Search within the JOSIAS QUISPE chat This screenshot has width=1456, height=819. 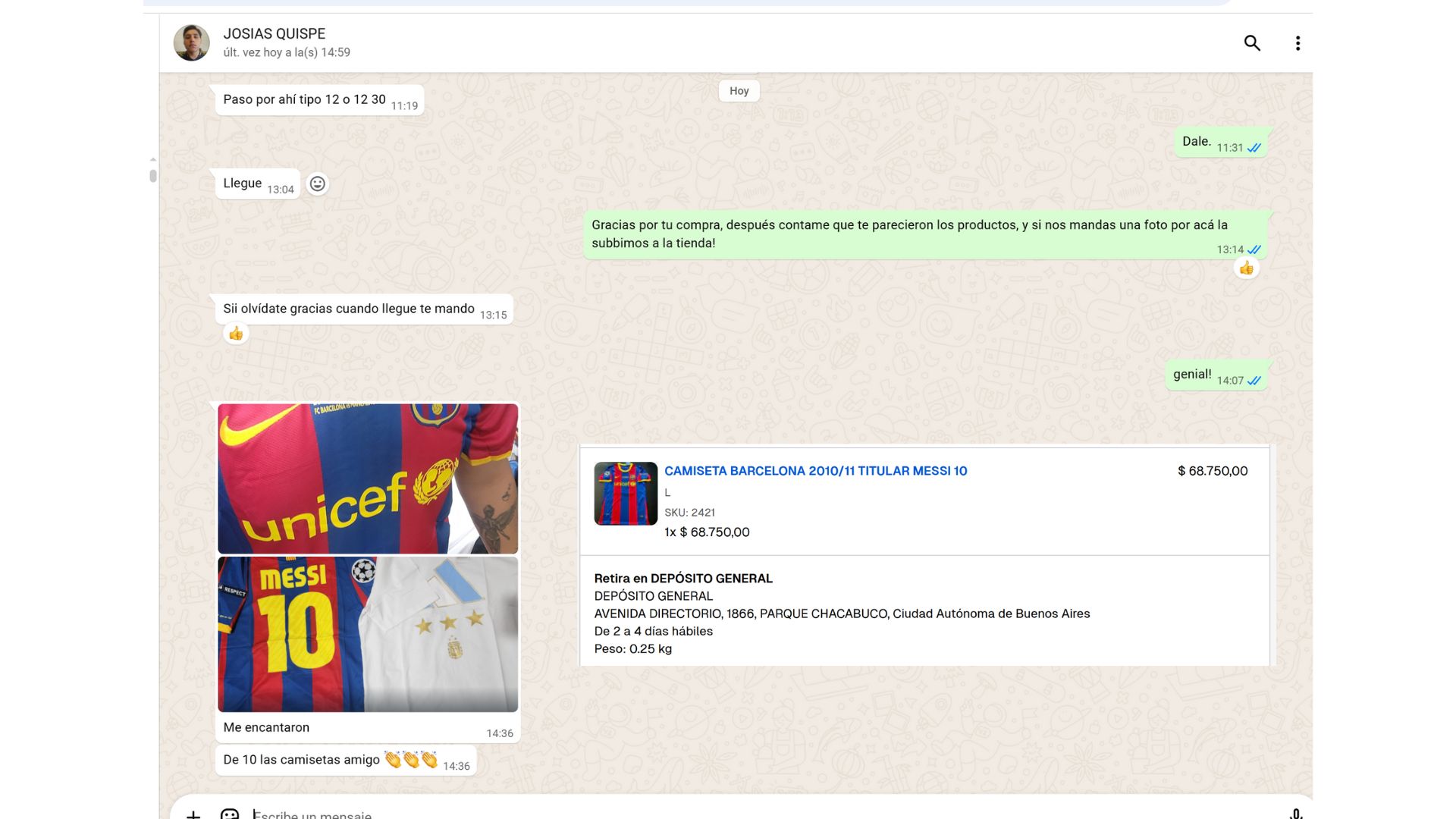(x=1252, y=43)
